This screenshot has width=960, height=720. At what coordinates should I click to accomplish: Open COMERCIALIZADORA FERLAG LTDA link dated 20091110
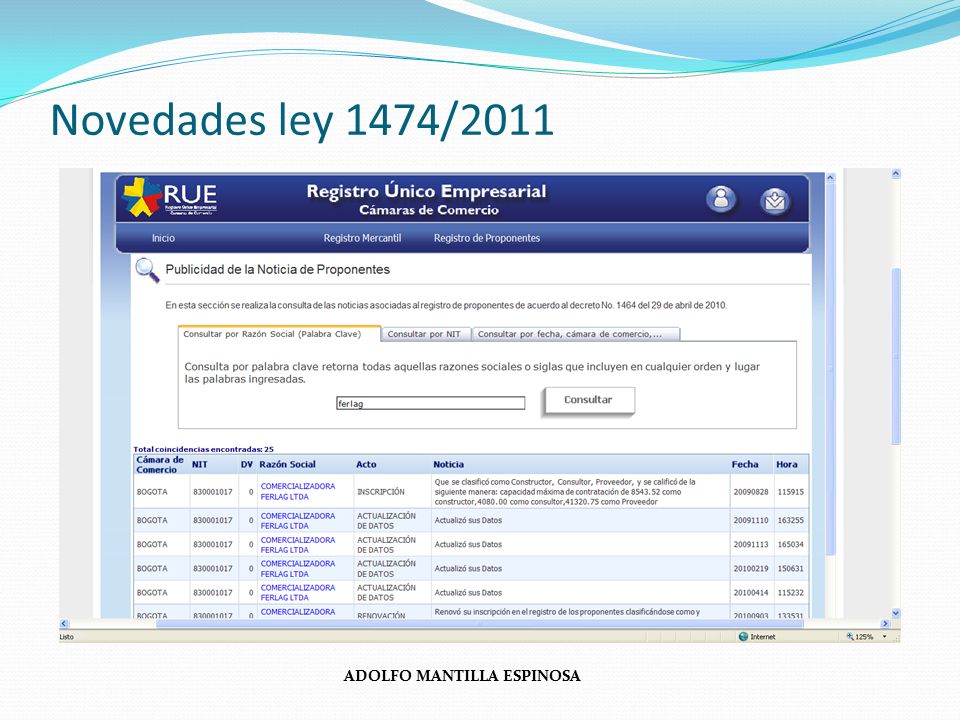[298, 521]
